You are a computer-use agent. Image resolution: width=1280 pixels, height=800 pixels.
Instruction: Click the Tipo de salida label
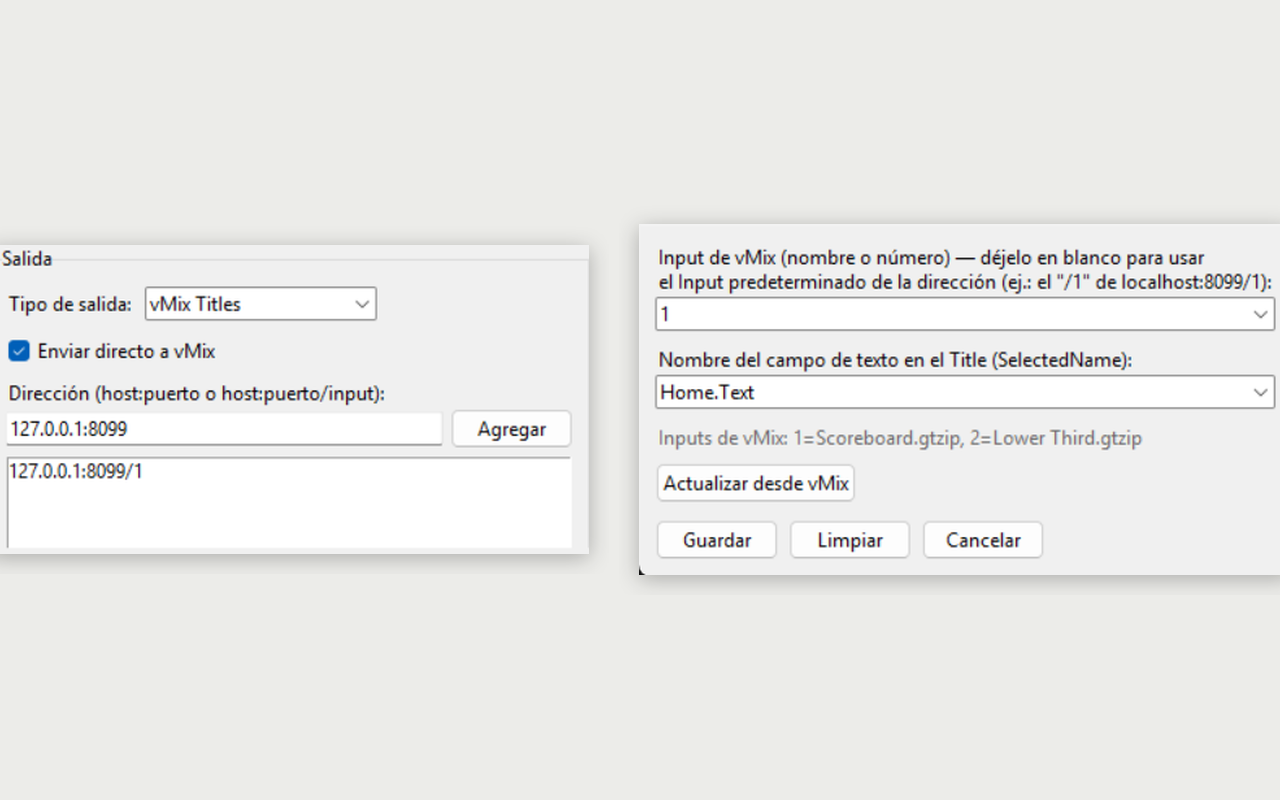pos(70,304)
